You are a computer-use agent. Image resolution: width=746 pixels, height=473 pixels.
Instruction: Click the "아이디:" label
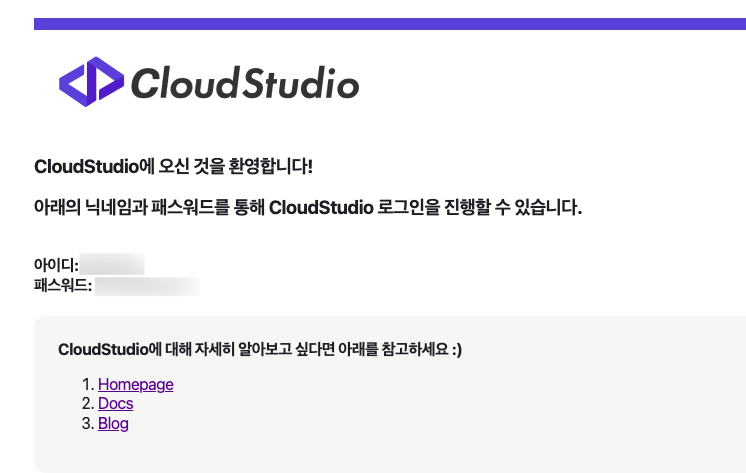pos(56,266)
